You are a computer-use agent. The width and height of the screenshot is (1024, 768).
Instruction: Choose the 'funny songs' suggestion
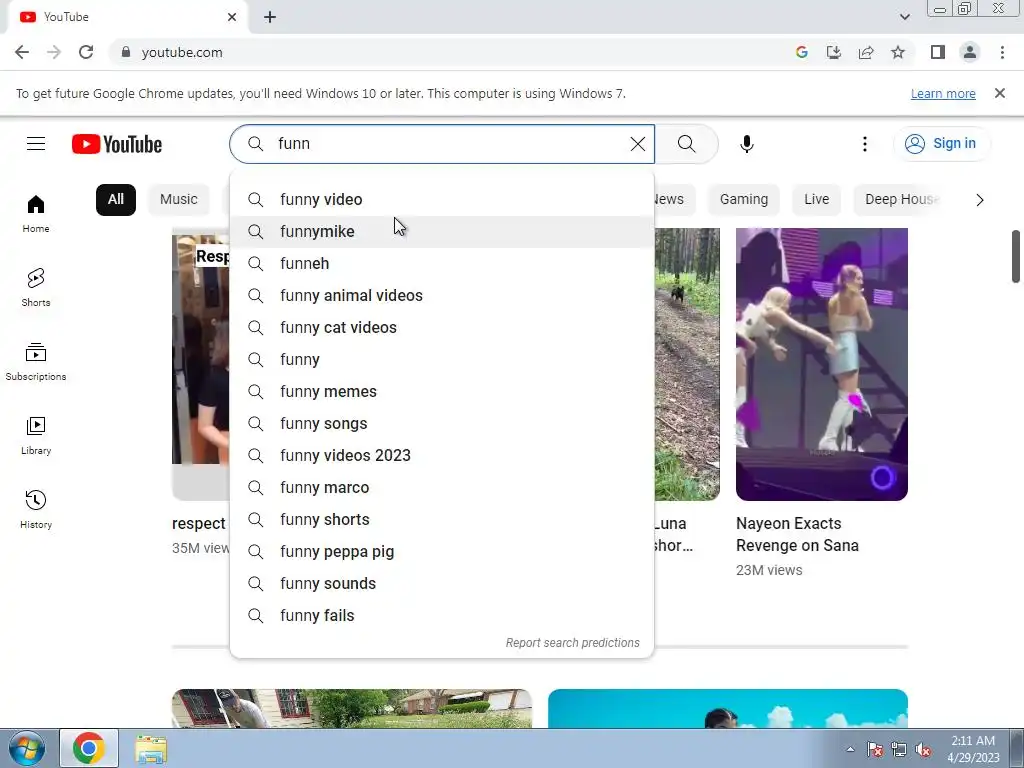[x=441, y=423]
